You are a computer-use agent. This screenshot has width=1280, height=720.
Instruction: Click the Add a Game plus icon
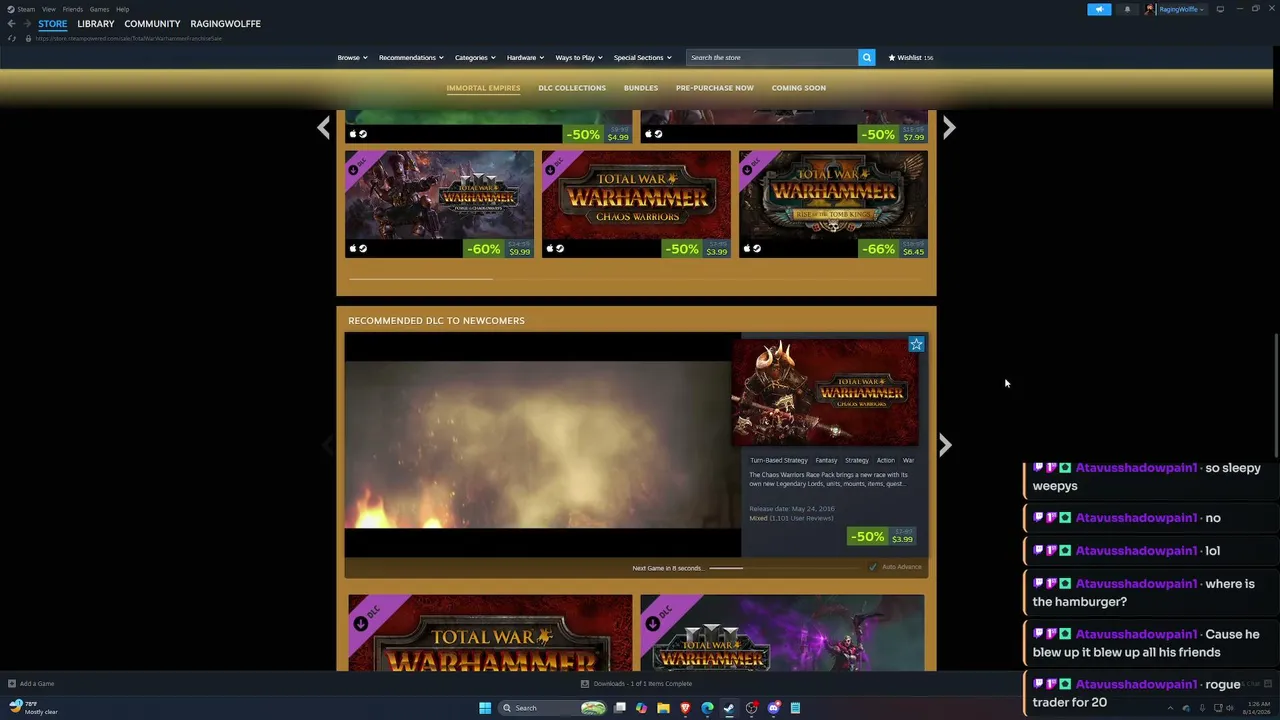click(12, 684)
